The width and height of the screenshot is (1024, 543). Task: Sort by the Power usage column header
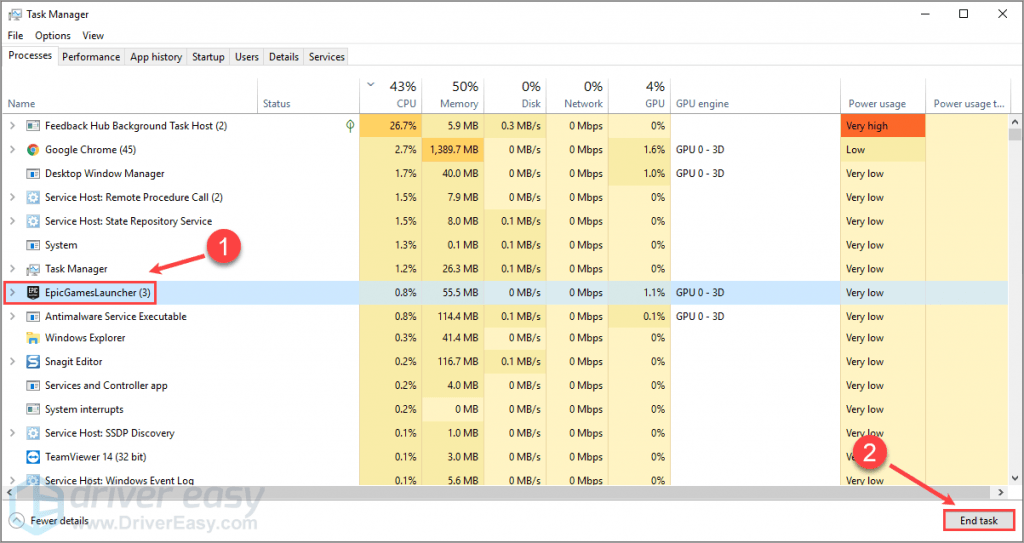point(883,95)
